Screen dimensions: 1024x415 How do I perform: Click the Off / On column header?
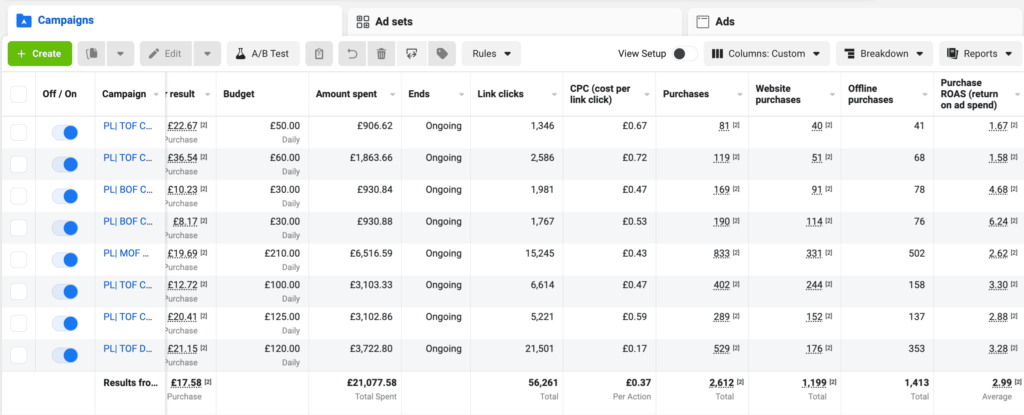[x=59, y=94]
